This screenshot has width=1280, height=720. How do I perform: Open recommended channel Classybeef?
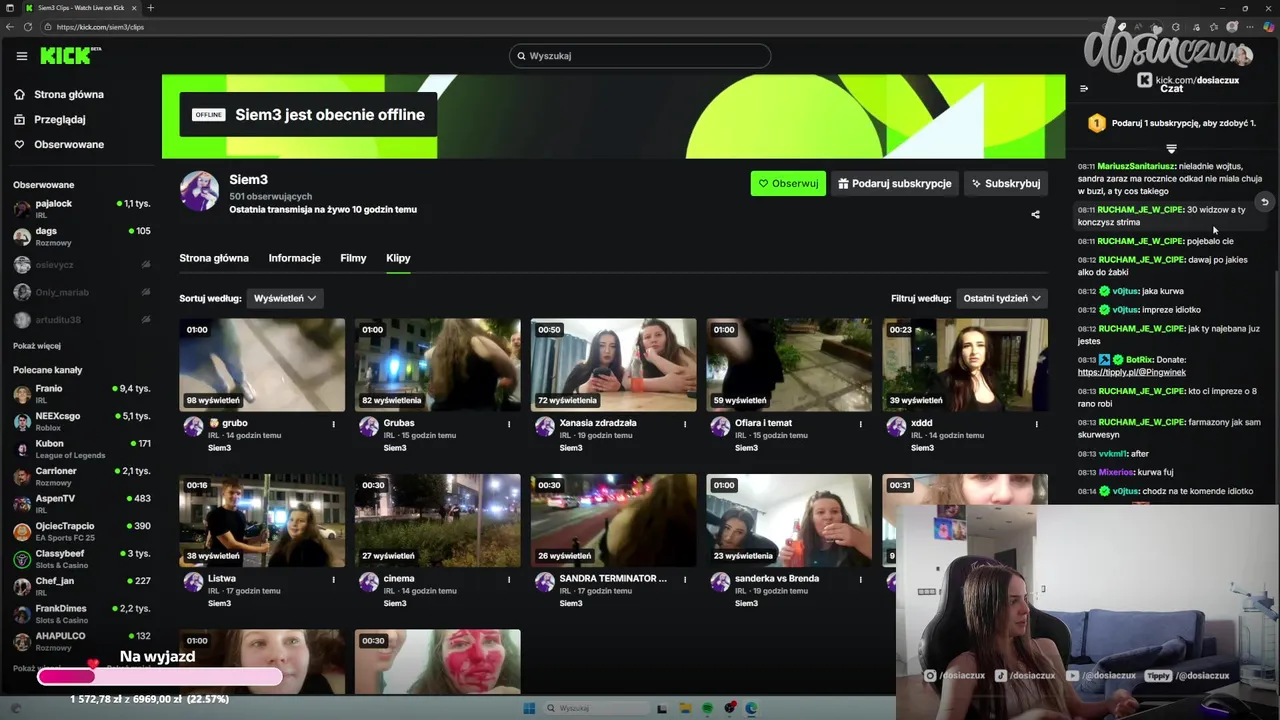pyautogui.click(x=81, y=558)
